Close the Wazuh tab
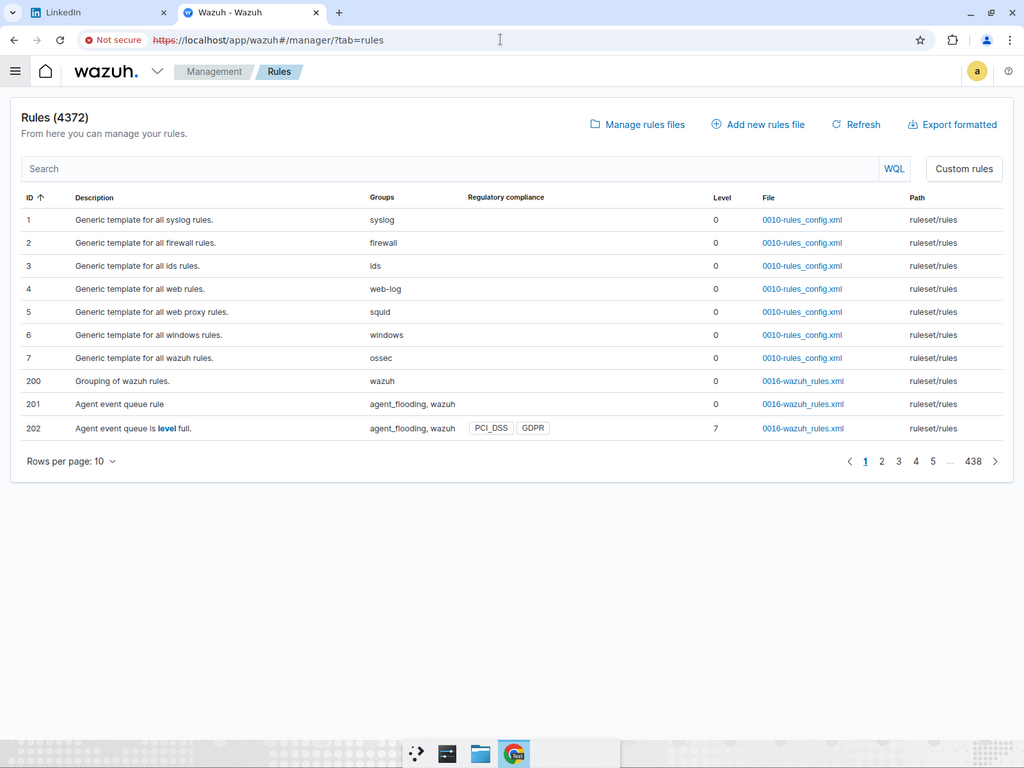The height and width of the screenshot is (768, 1024). pyautogui.click(x=315, y=12)
